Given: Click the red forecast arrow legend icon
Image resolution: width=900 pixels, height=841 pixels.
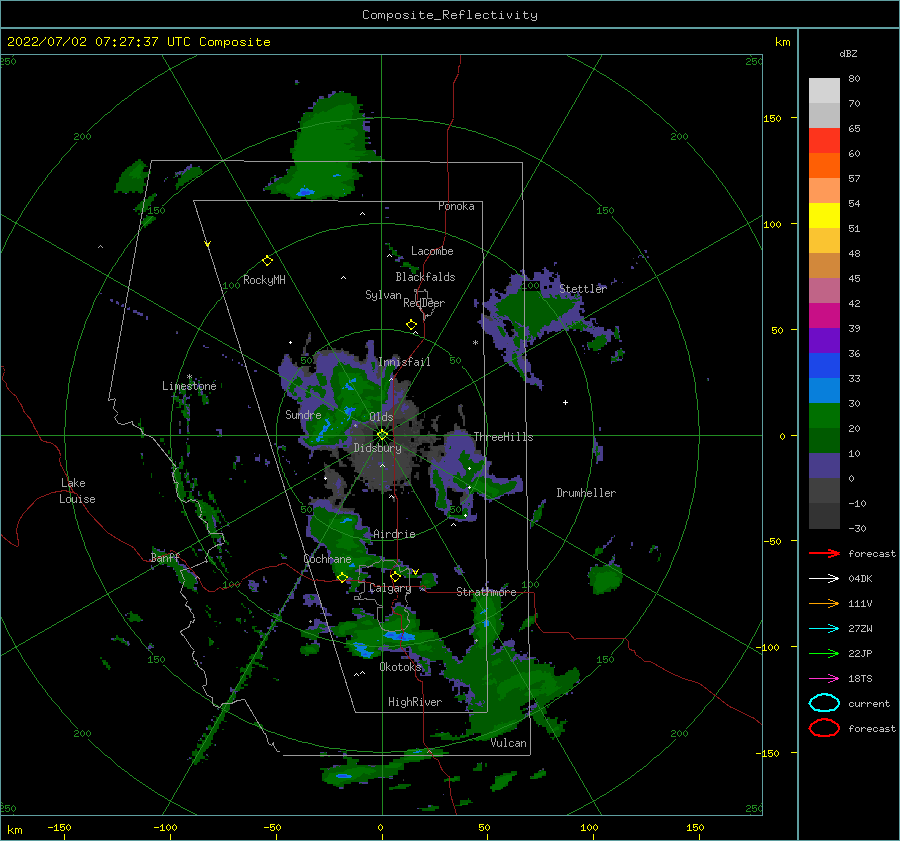Looking at the screenshot, I should [x=824, y=553].
